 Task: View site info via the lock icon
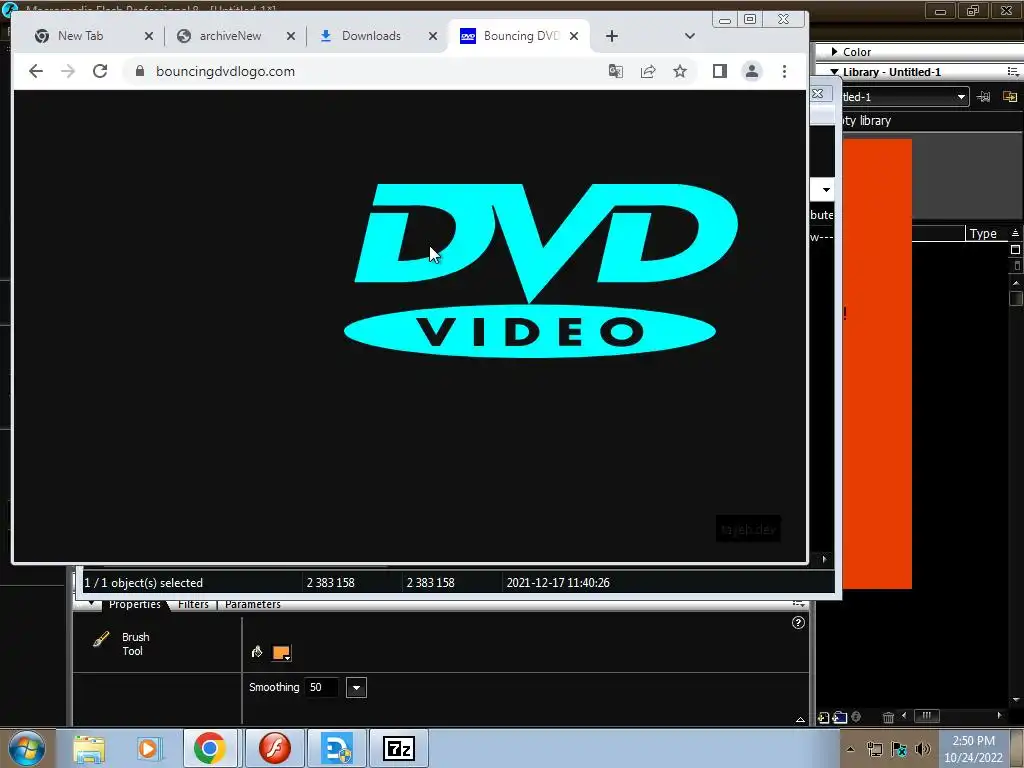pyautogui.click(x=139, y=71)
